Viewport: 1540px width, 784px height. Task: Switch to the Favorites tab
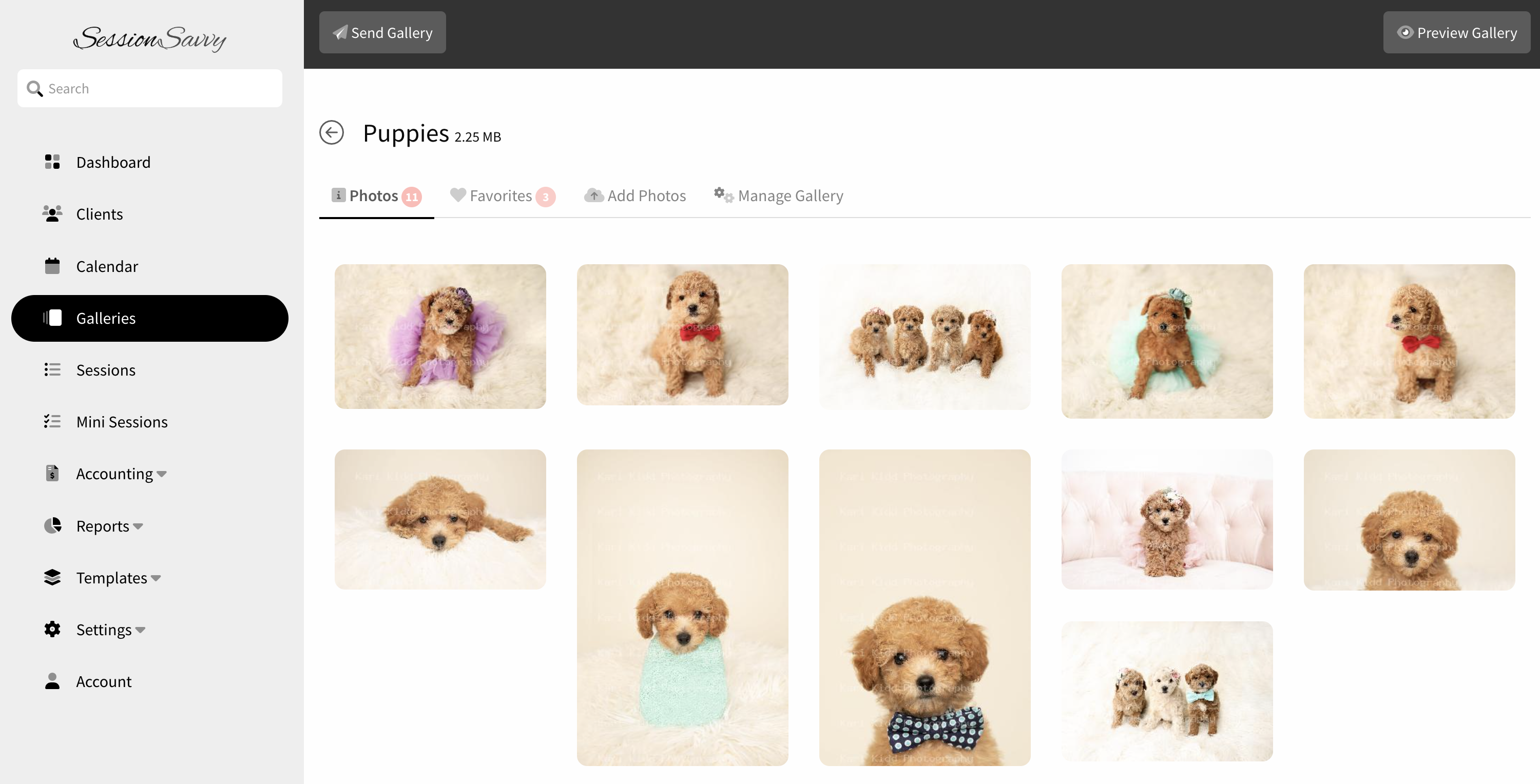tap(502, 196)
